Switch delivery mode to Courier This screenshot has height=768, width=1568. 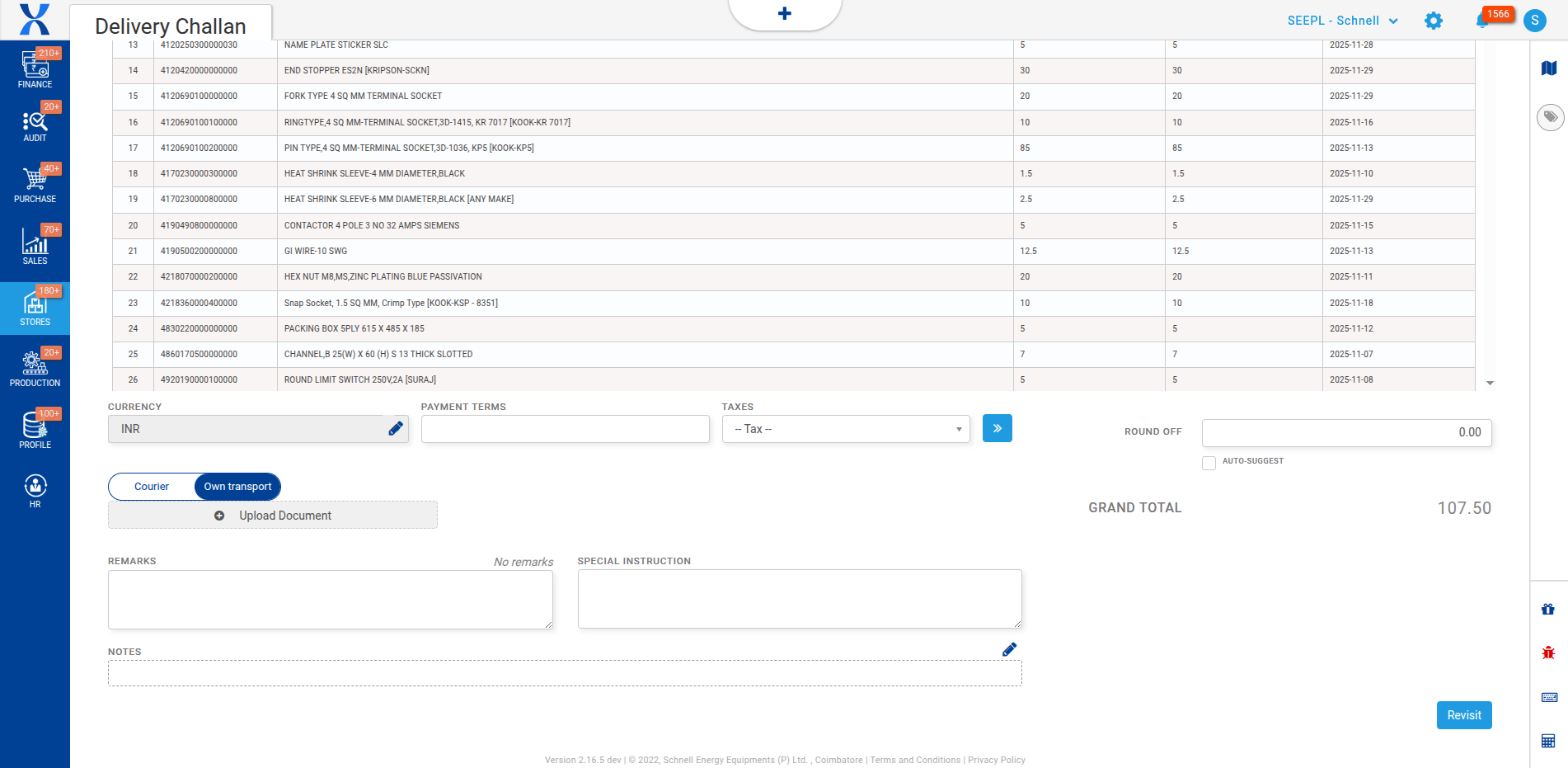pos(152,487)
